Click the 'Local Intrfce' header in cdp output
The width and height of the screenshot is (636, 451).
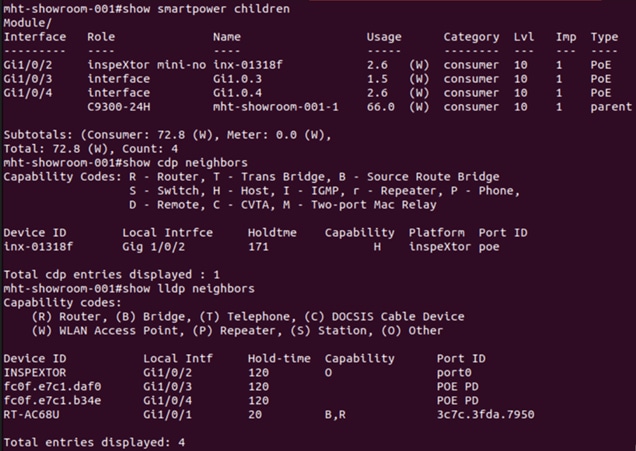(x=168, y=232)
